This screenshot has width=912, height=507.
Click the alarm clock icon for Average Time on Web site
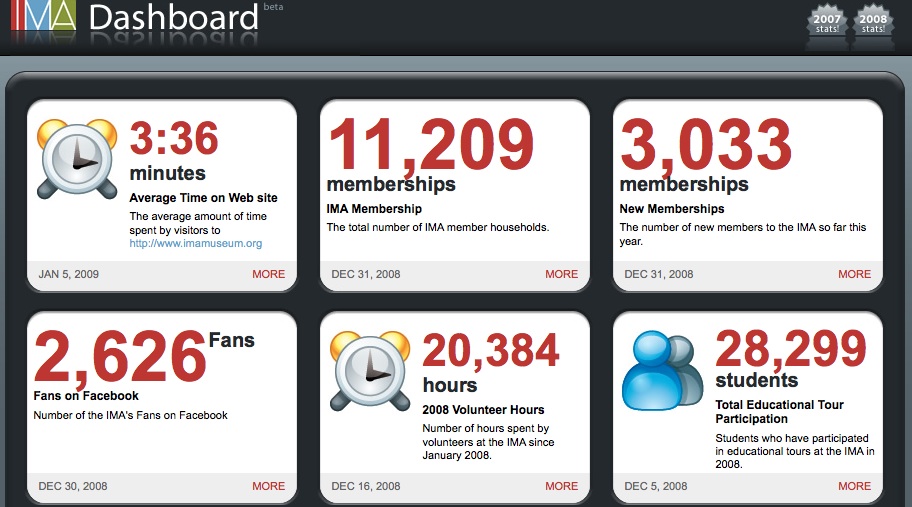(x=77, y=159)
